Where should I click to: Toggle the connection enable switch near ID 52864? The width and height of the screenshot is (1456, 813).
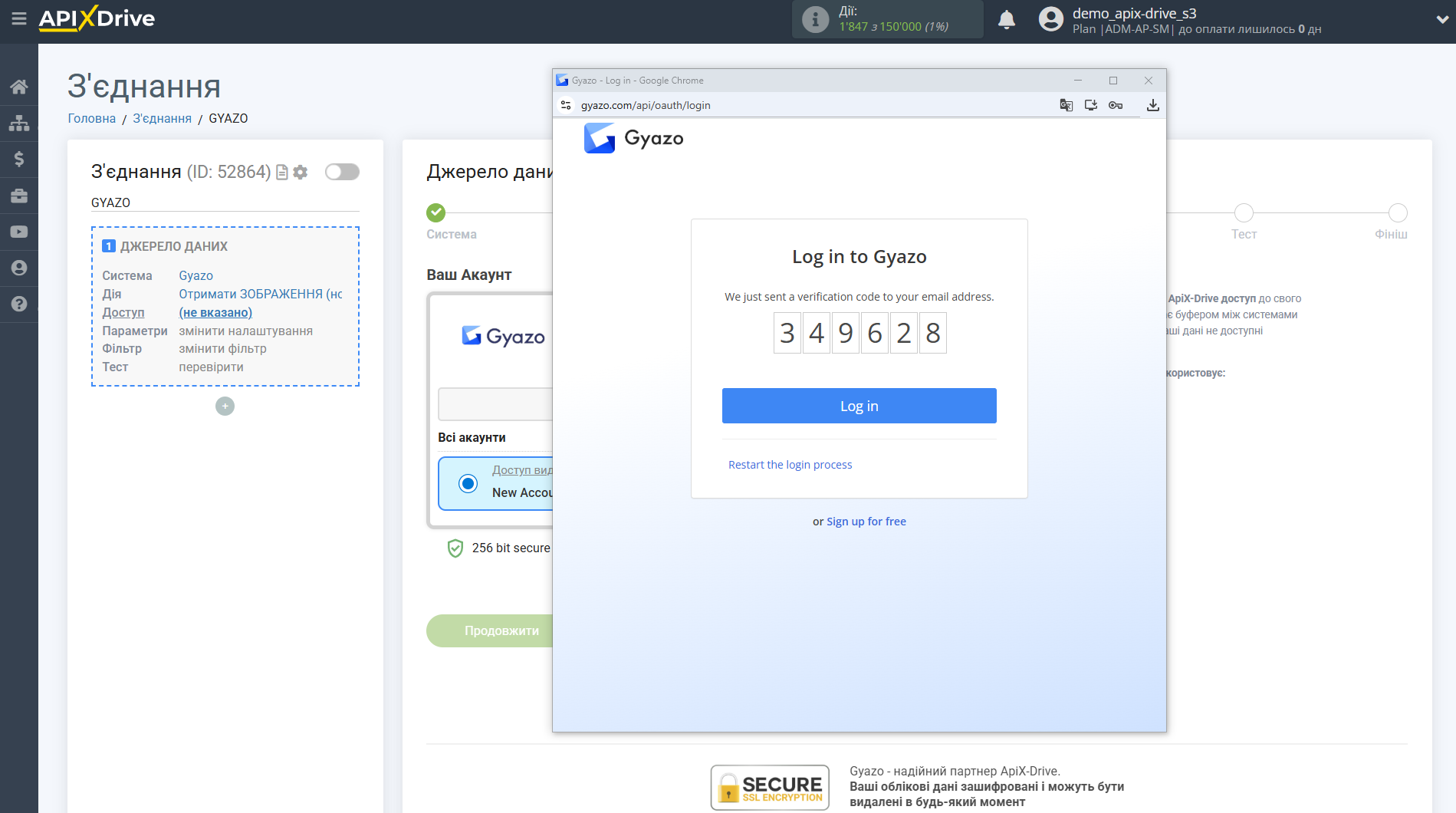point(342,172)
